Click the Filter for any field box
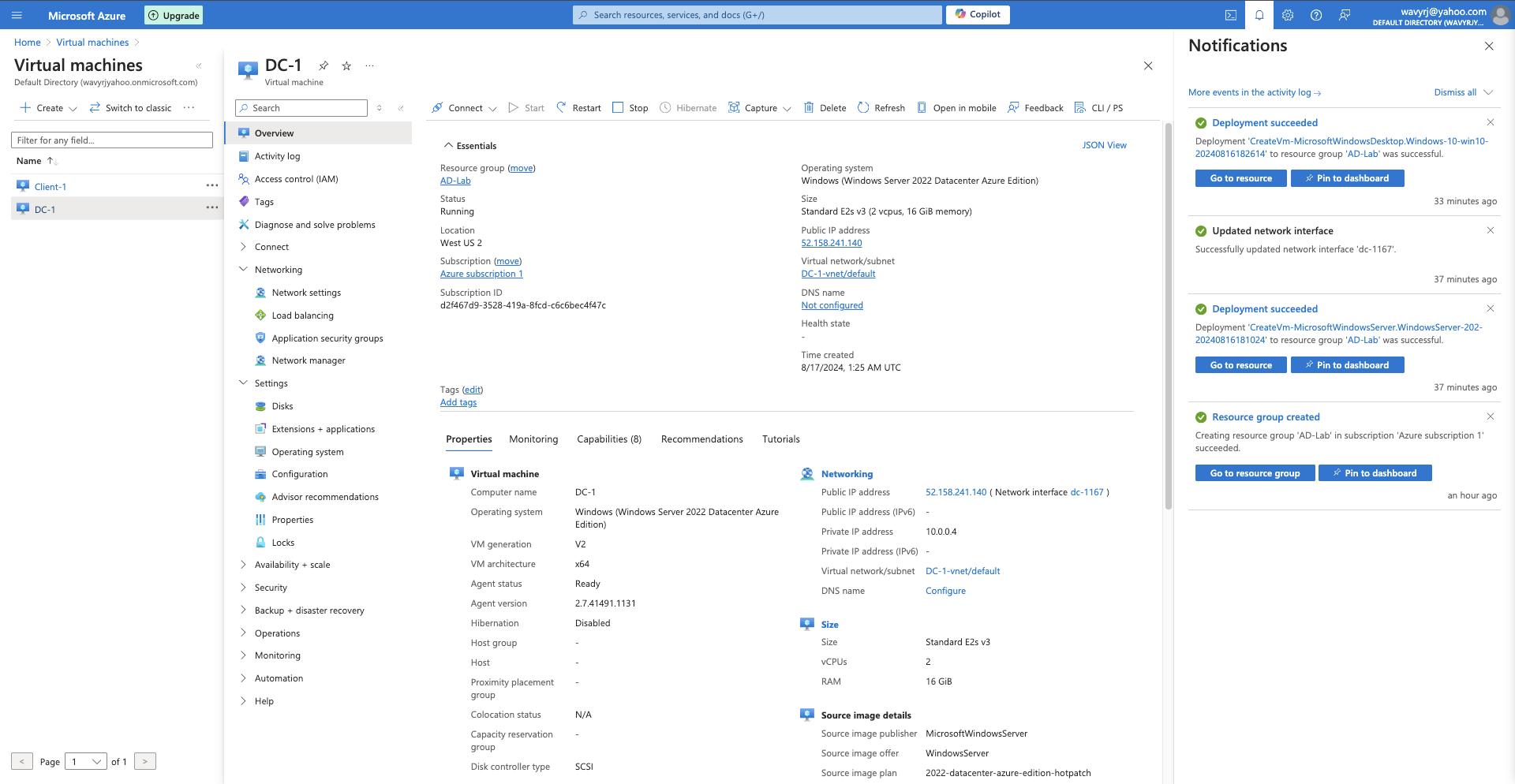The width and height of the screenshot is (1515, 784). coord(112,140)
